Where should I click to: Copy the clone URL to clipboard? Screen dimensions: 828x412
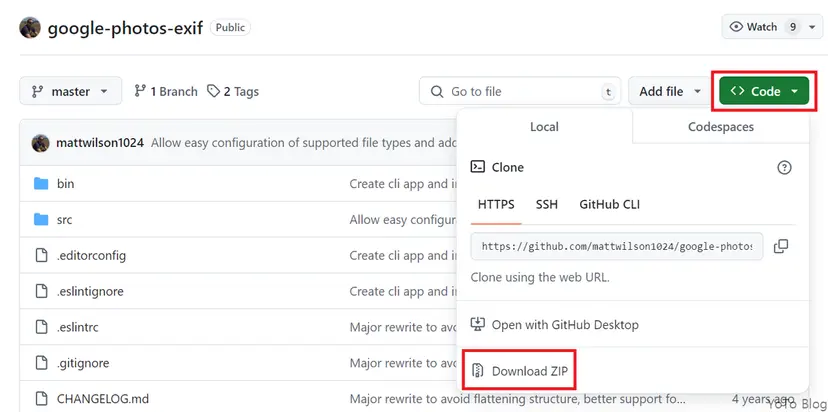(781, 246)
